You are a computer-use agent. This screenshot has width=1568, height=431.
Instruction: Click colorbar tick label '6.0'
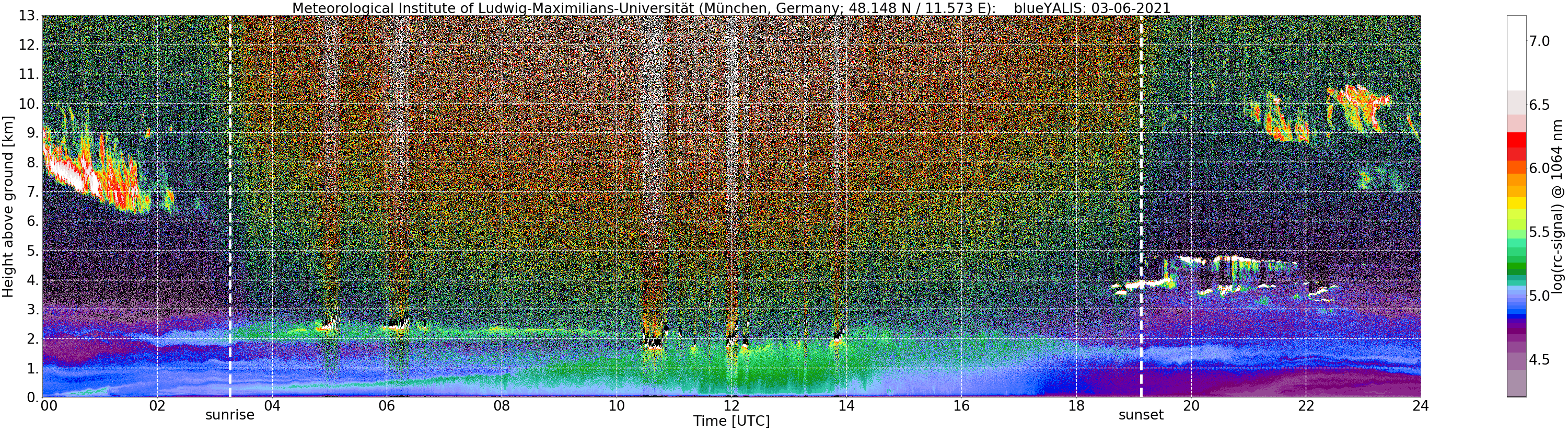click(1539, 168)
